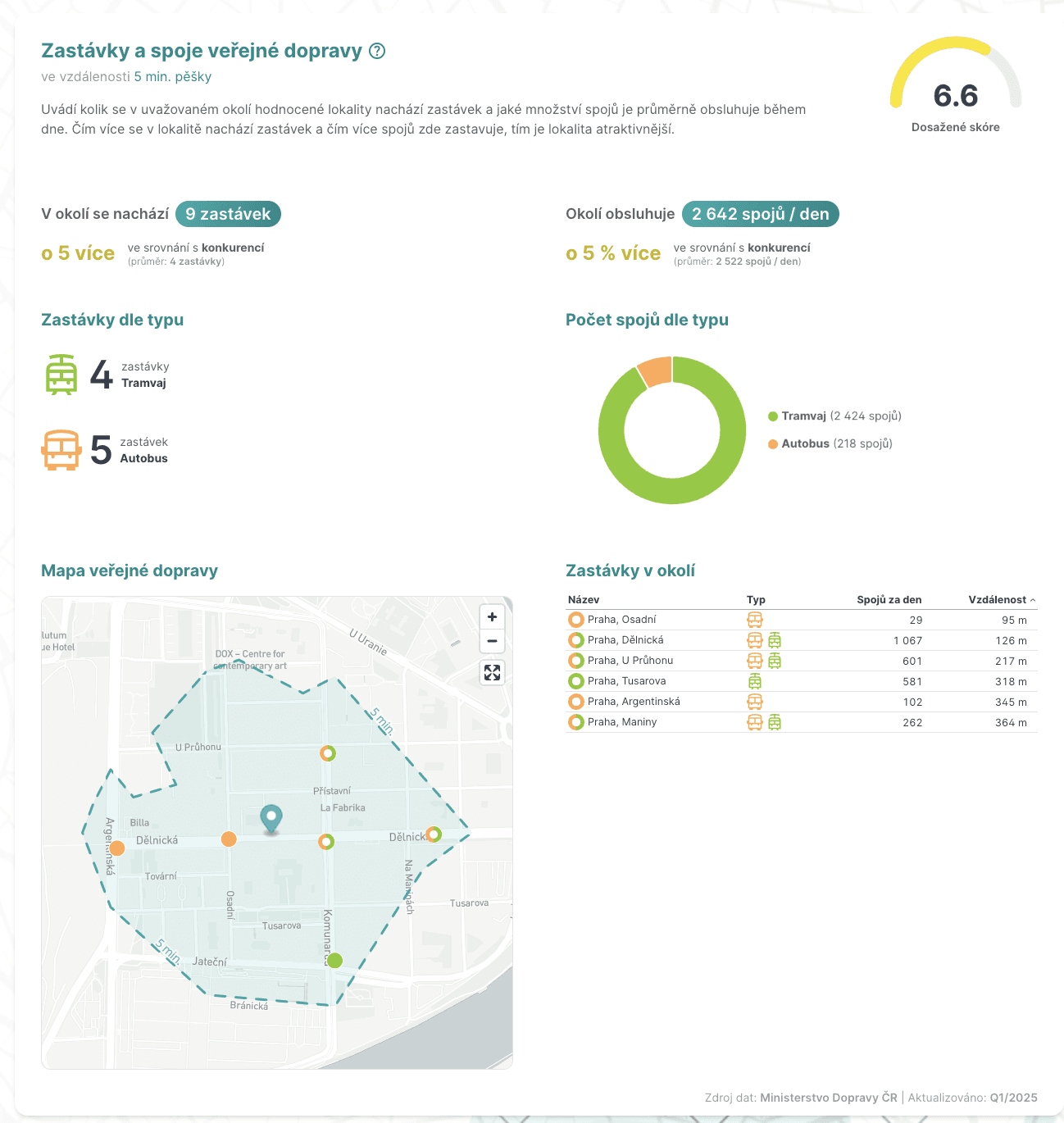Select the bus icon under Zastávky dle typu

60,450
